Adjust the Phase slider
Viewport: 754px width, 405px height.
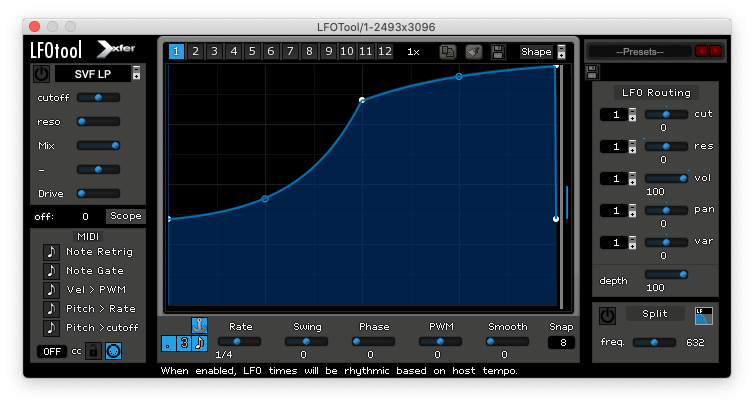click(373, 342)
